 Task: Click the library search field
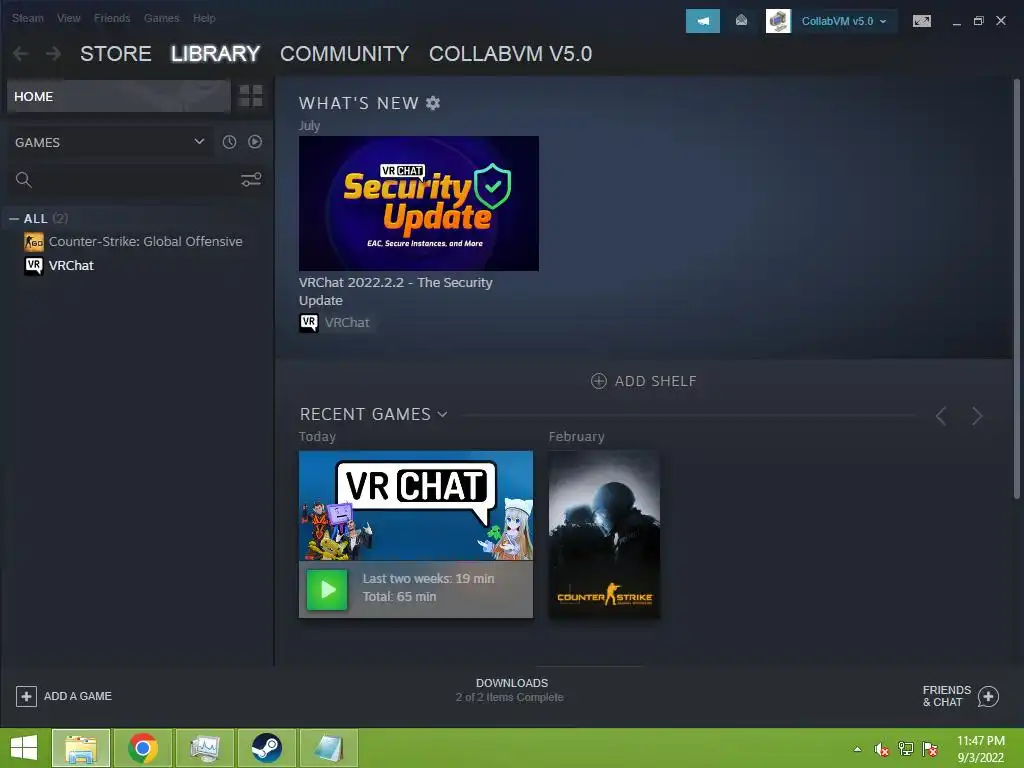pos(124,180)
